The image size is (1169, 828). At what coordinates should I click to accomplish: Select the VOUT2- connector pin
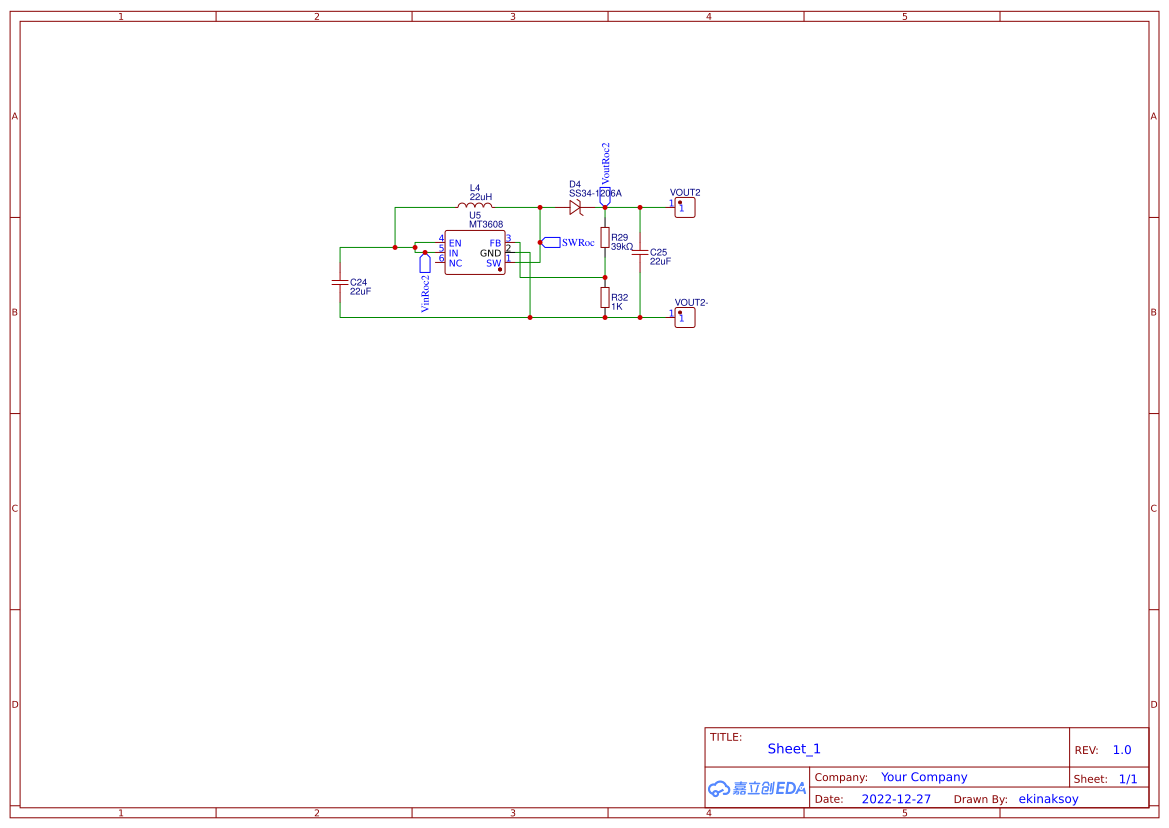[x=683, y=317]
